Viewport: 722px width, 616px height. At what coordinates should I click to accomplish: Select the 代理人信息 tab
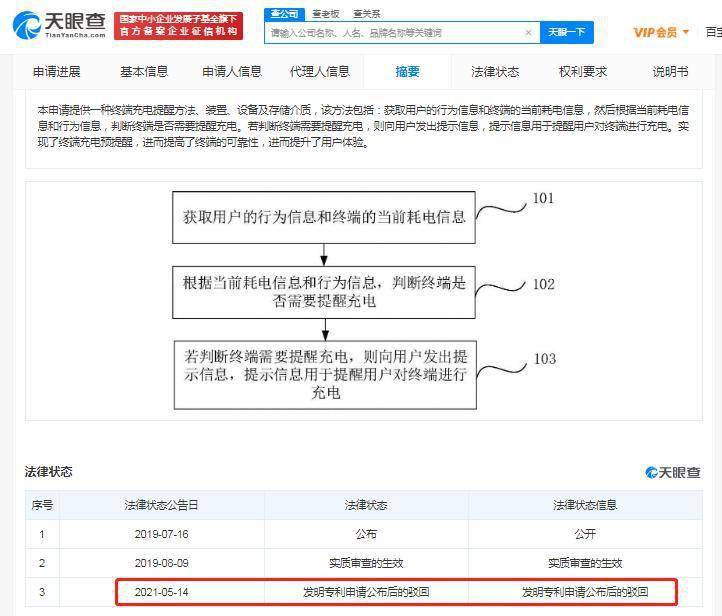pos(320,72)
